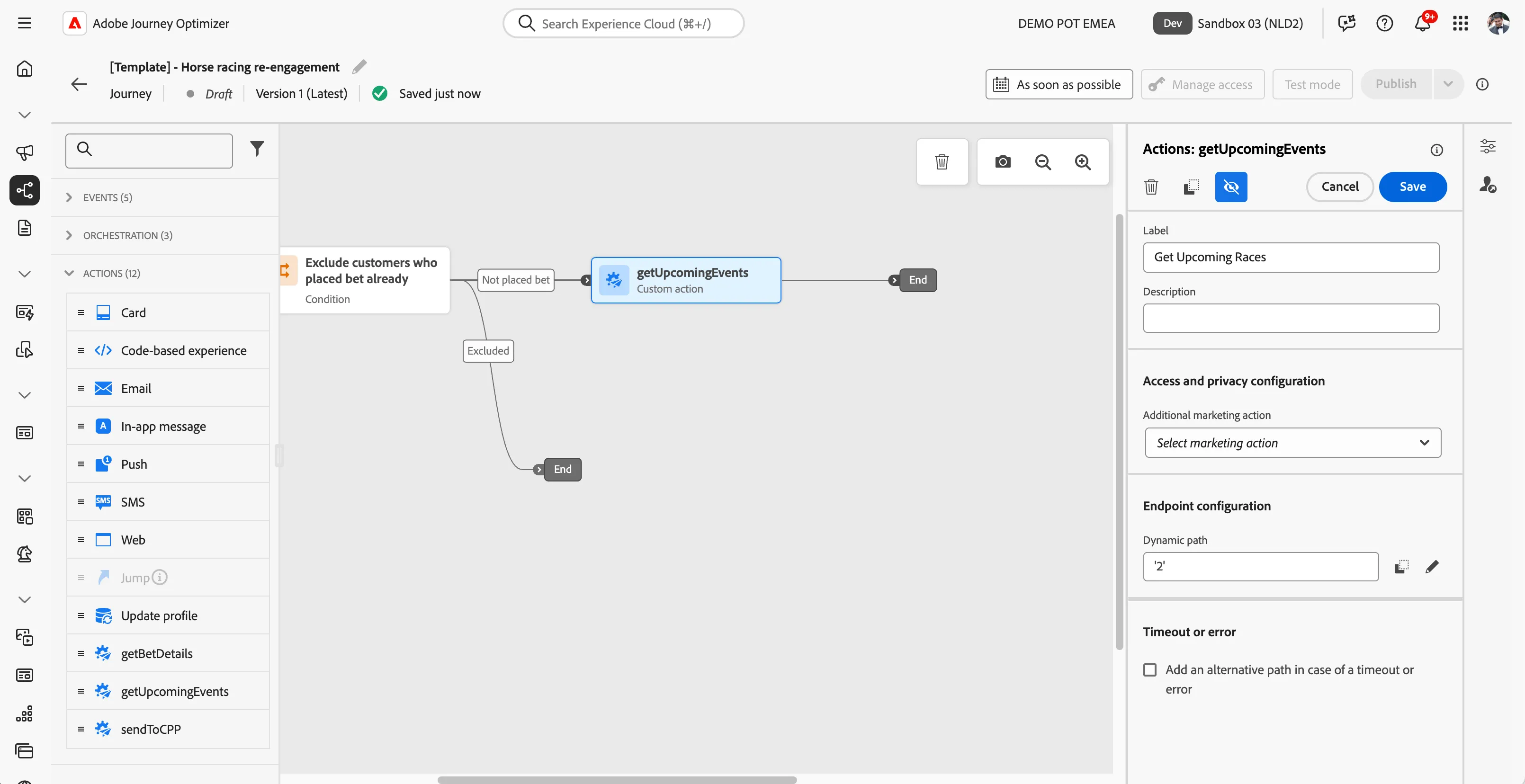Click the Manage access button
The height and width of the screenshot is (784, 1525).
(x=1202, y=84)
